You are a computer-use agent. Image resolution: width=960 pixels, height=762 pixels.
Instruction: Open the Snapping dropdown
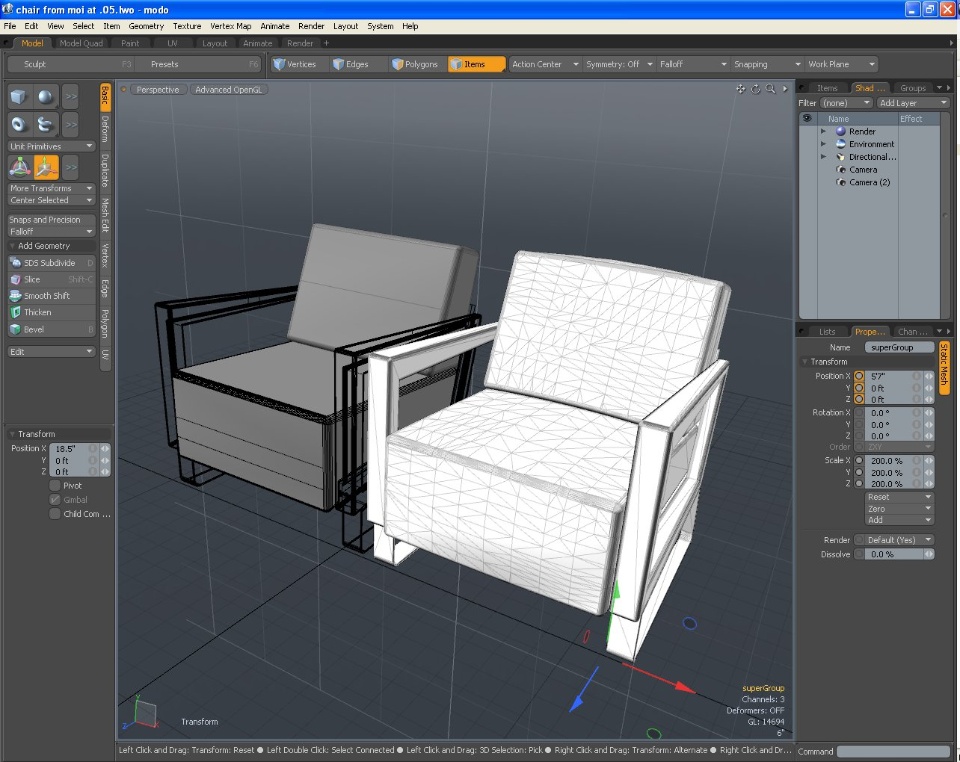point(767,64)
